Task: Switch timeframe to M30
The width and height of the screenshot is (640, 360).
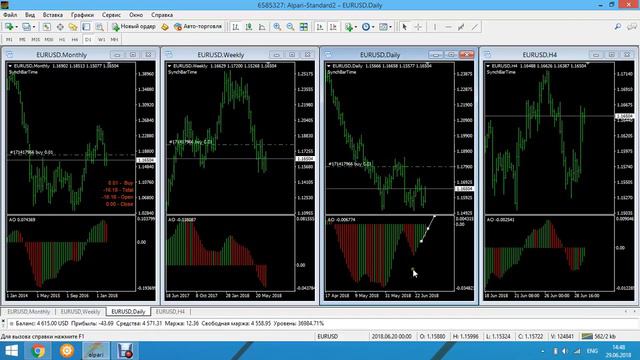Action: (49, 40)
